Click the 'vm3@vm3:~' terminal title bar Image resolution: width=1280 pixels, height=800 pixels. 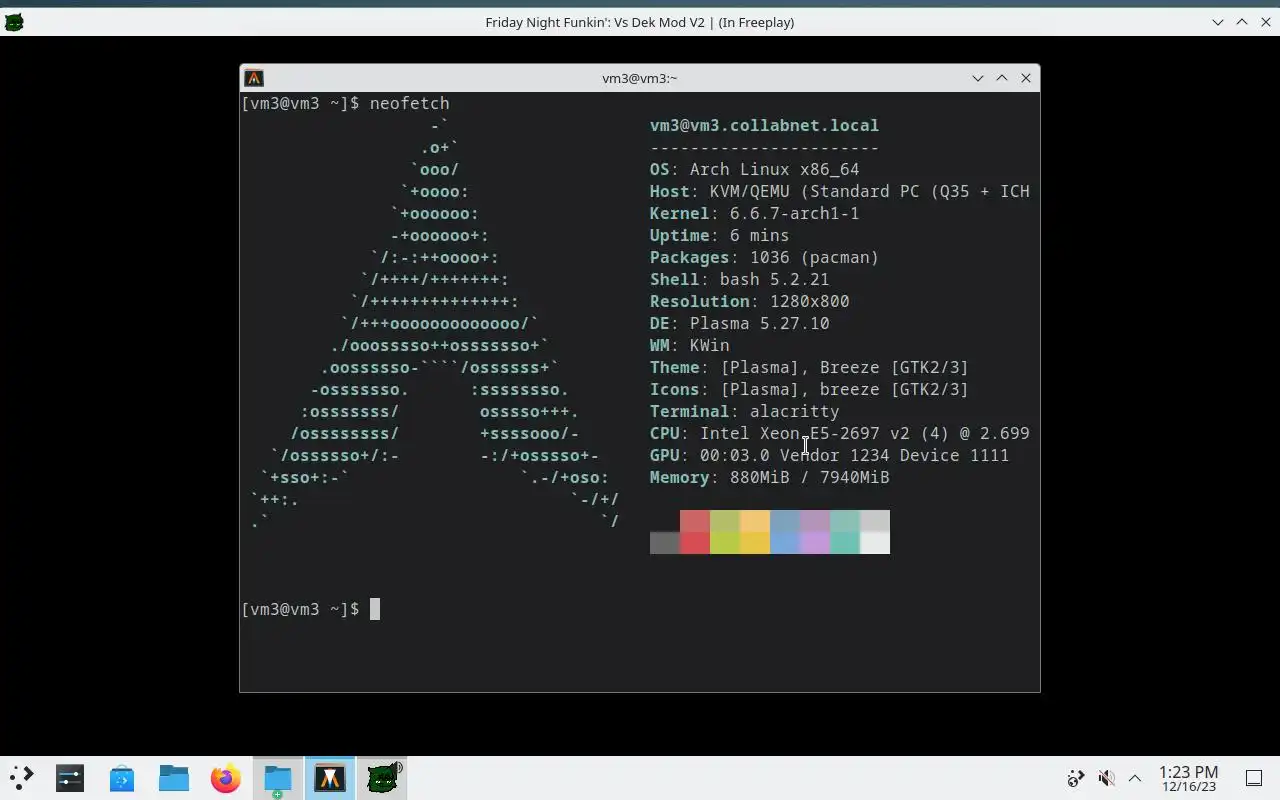click(x=640, y=78)
